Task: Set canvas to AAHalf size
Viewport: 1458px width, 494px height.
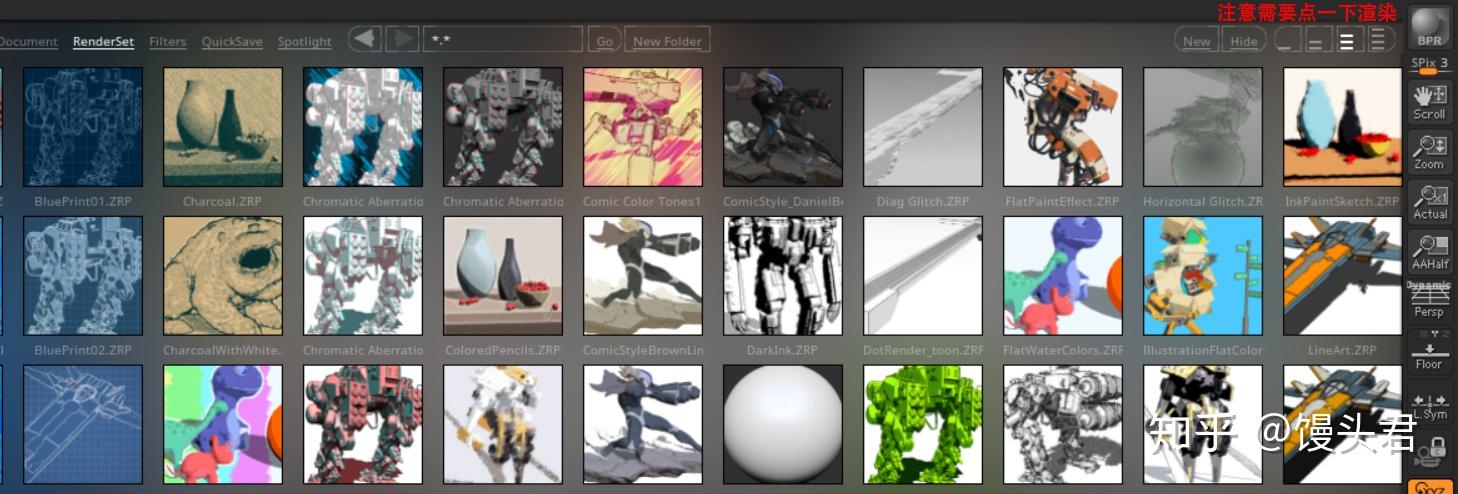Action: [1430, 252]
